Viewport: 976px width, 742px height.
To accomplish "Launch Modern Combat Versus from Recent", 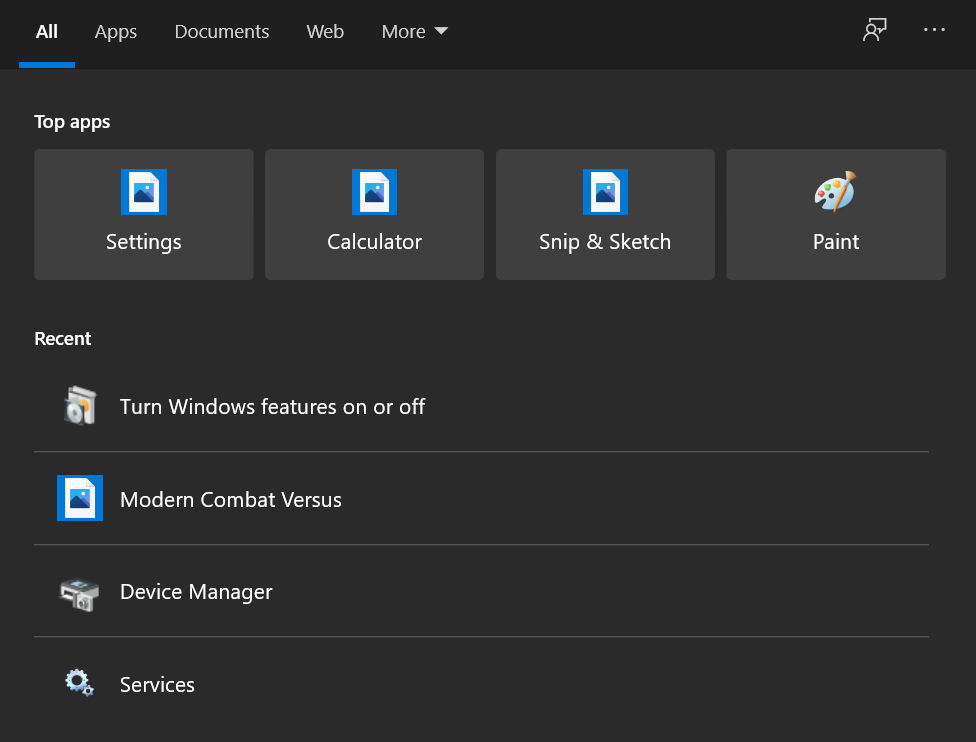I will [x=230, y=498].
